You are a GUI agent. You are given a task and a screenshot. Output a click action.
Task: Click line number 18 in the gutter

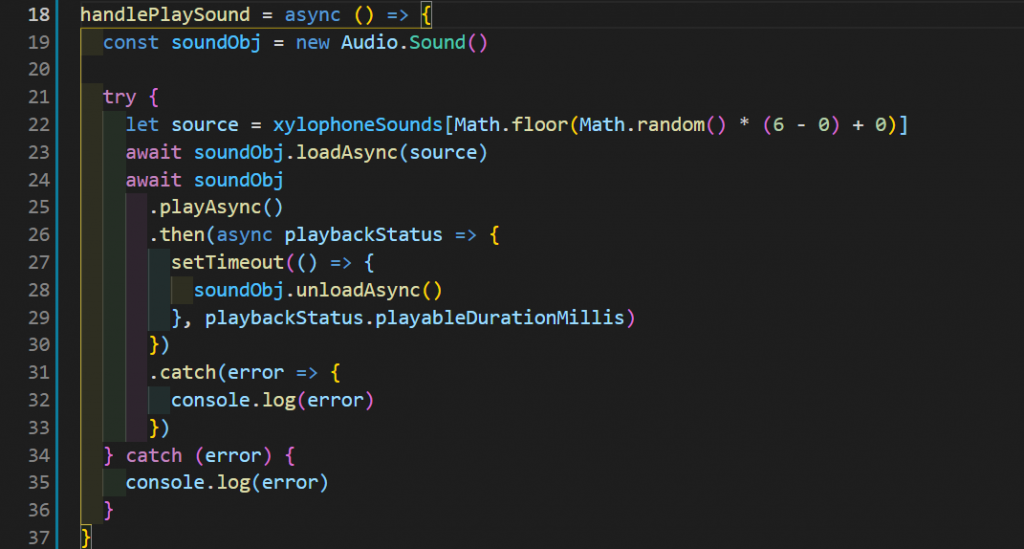[x=39, y=14]
